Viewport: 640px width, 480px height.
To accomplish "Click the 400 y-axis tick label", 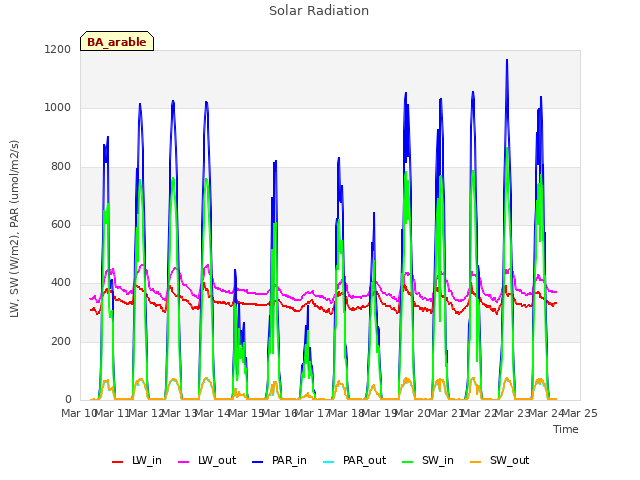I will [x=61, y=283].
